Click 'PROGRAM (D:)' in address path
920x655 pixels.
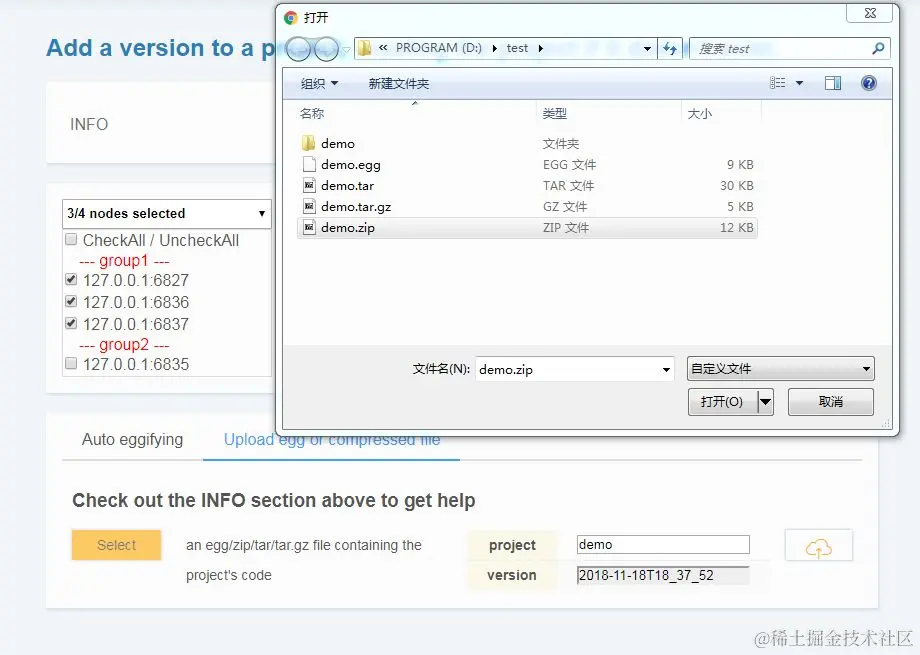pyautogui.click(x=438, y=48)
